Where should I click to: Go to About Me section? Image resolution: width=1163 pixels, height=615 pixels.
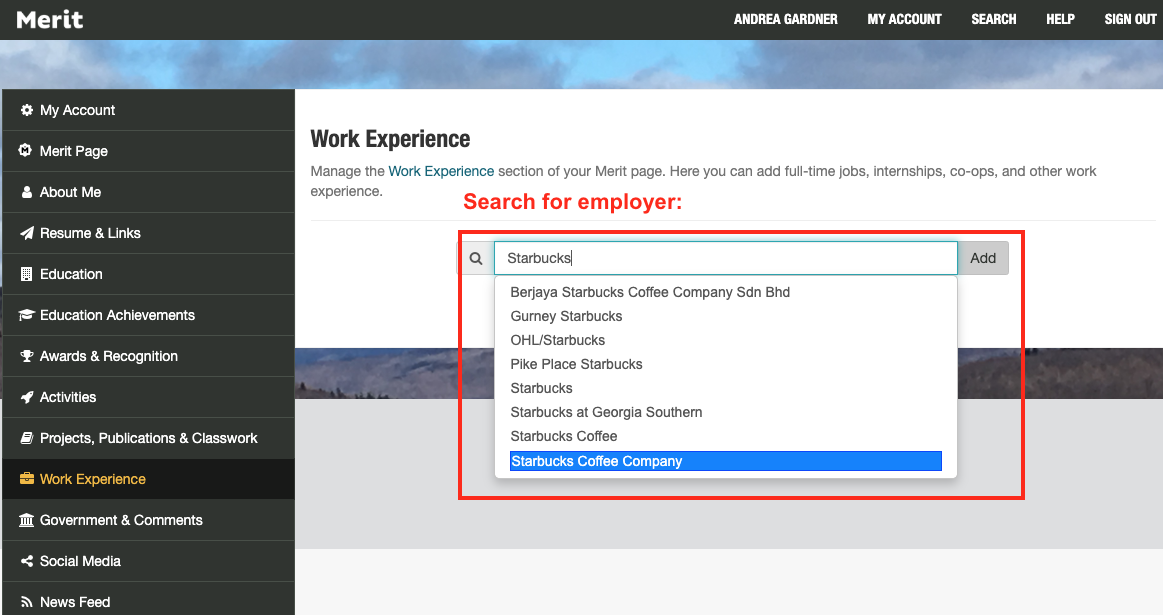148,192
